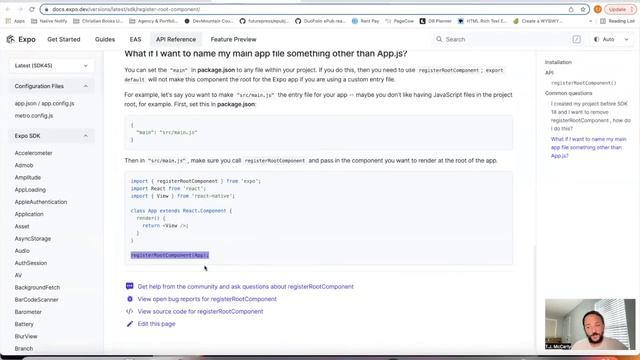Click the Expo logo icon

click(11, 39)
